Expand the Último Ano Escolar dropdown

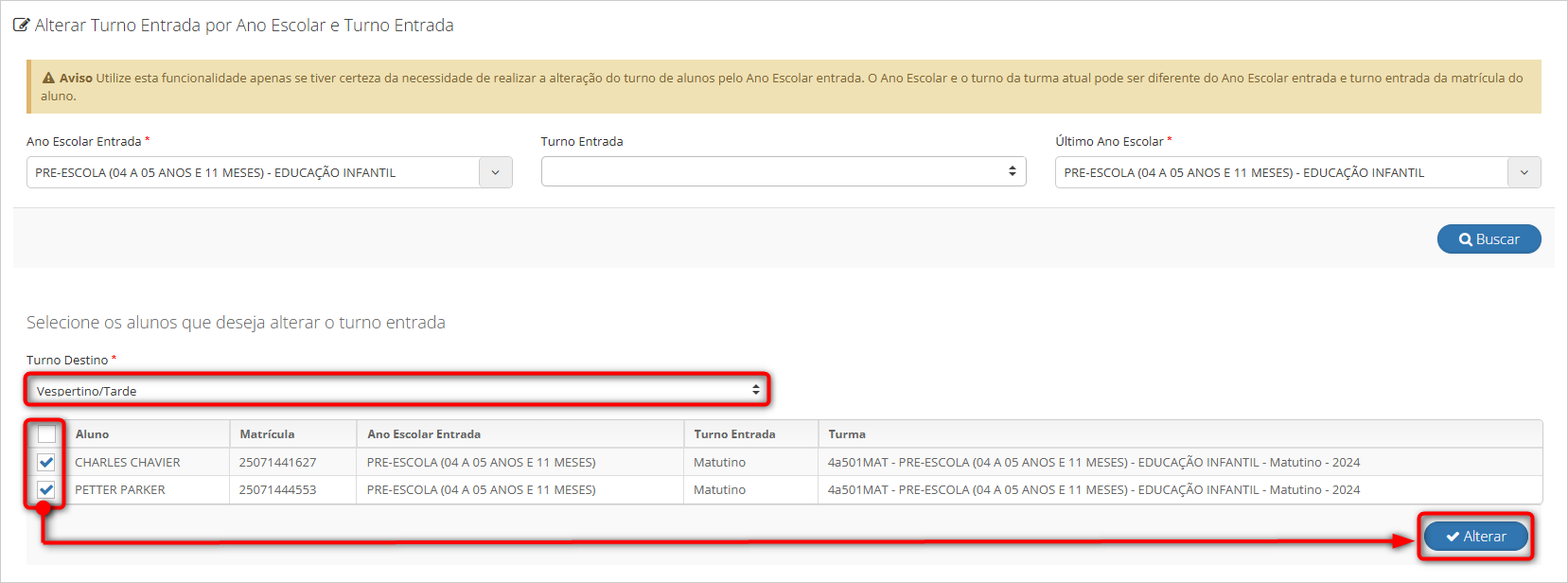point(1296,172)
